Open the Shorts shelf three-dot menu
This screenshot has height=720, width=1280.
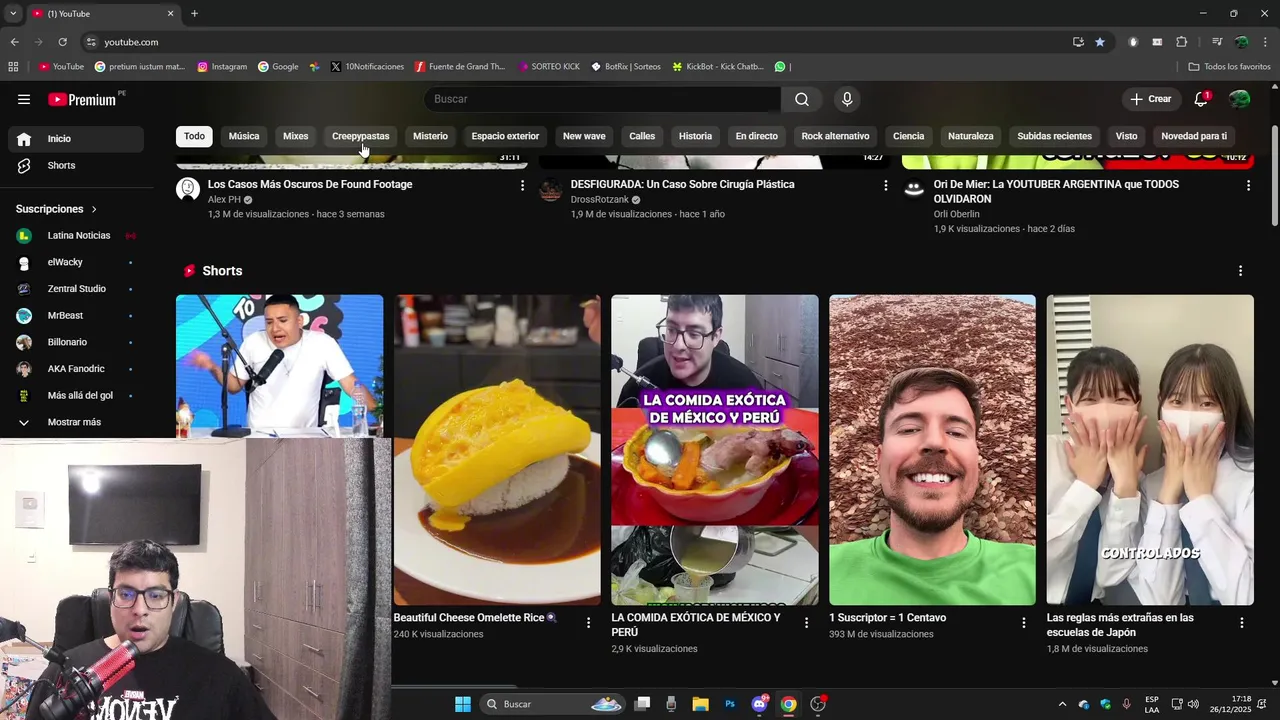coord(1240,271)
